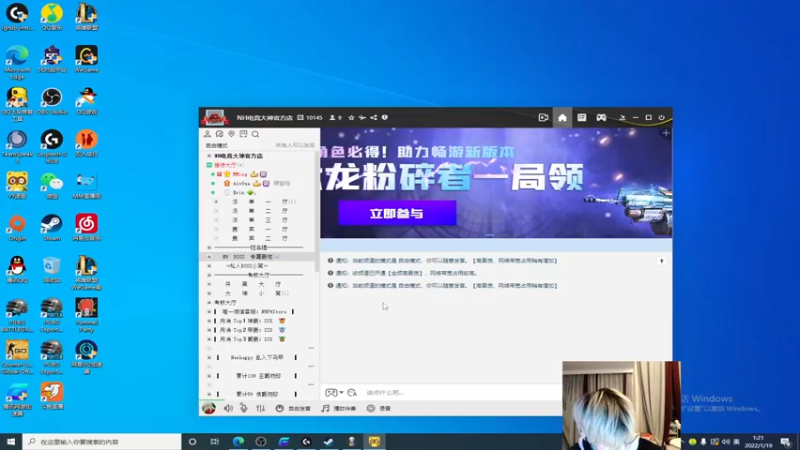The height and width of the screenshot is (450, 800).
Task: Click the game emoji icon by chat input
Action: pos(331,392)
